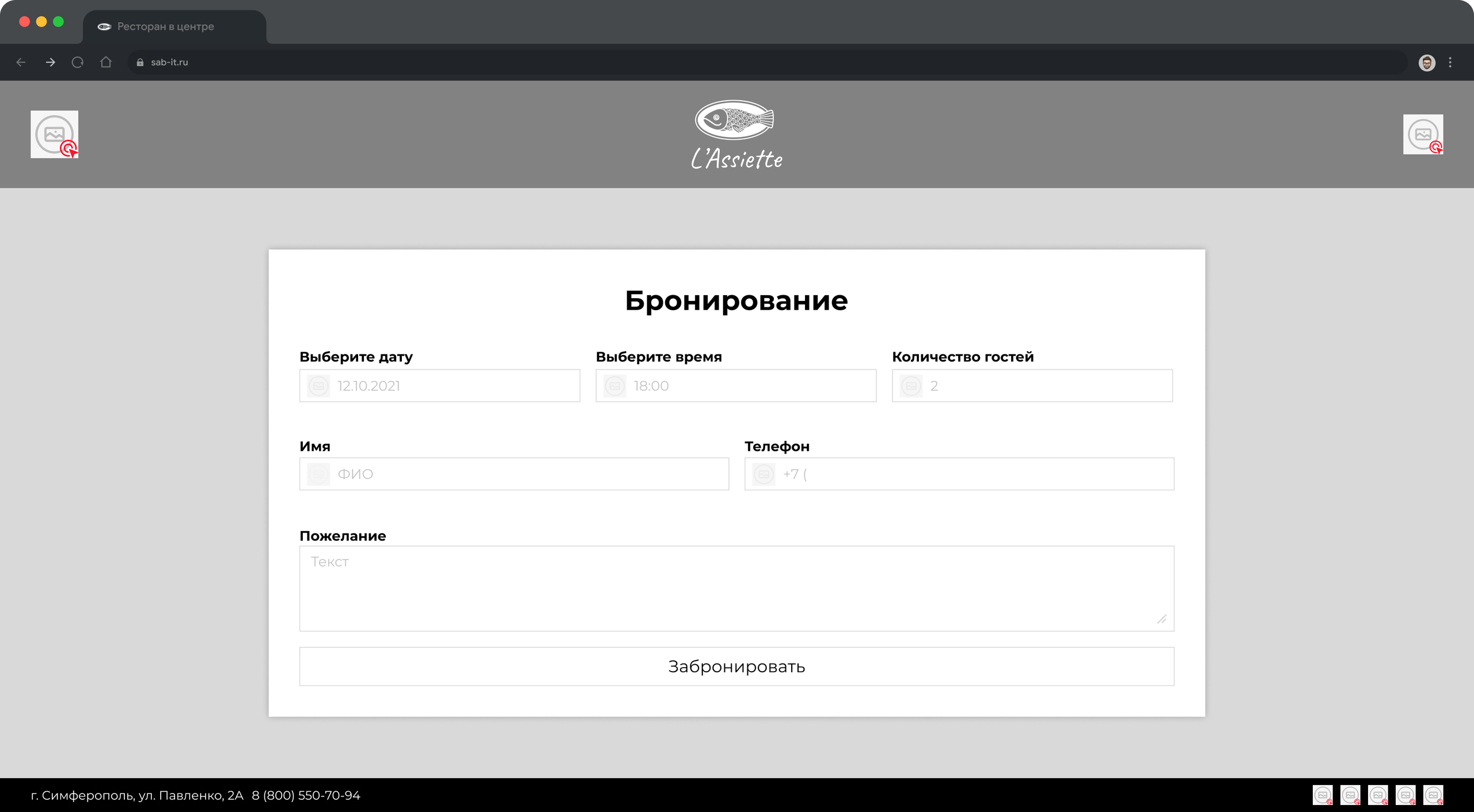Click the placeholder image icon at header right
The image size is (1474, 812).
[x=1423, y=134]
